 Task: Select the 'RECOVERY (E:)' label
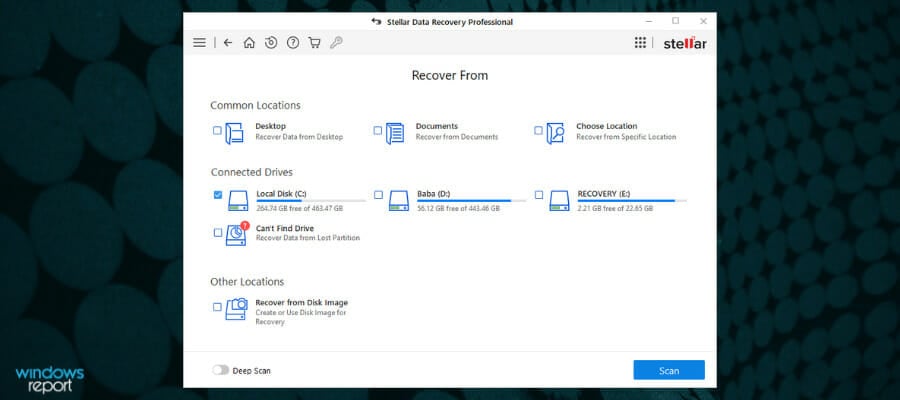point(604,194)
